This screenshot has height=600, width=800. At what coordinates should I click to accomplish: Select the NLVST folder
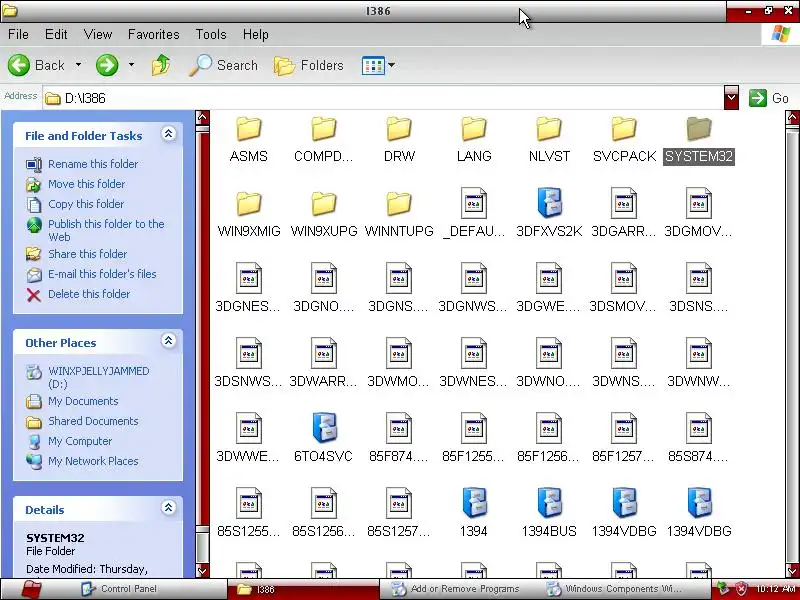549,139
